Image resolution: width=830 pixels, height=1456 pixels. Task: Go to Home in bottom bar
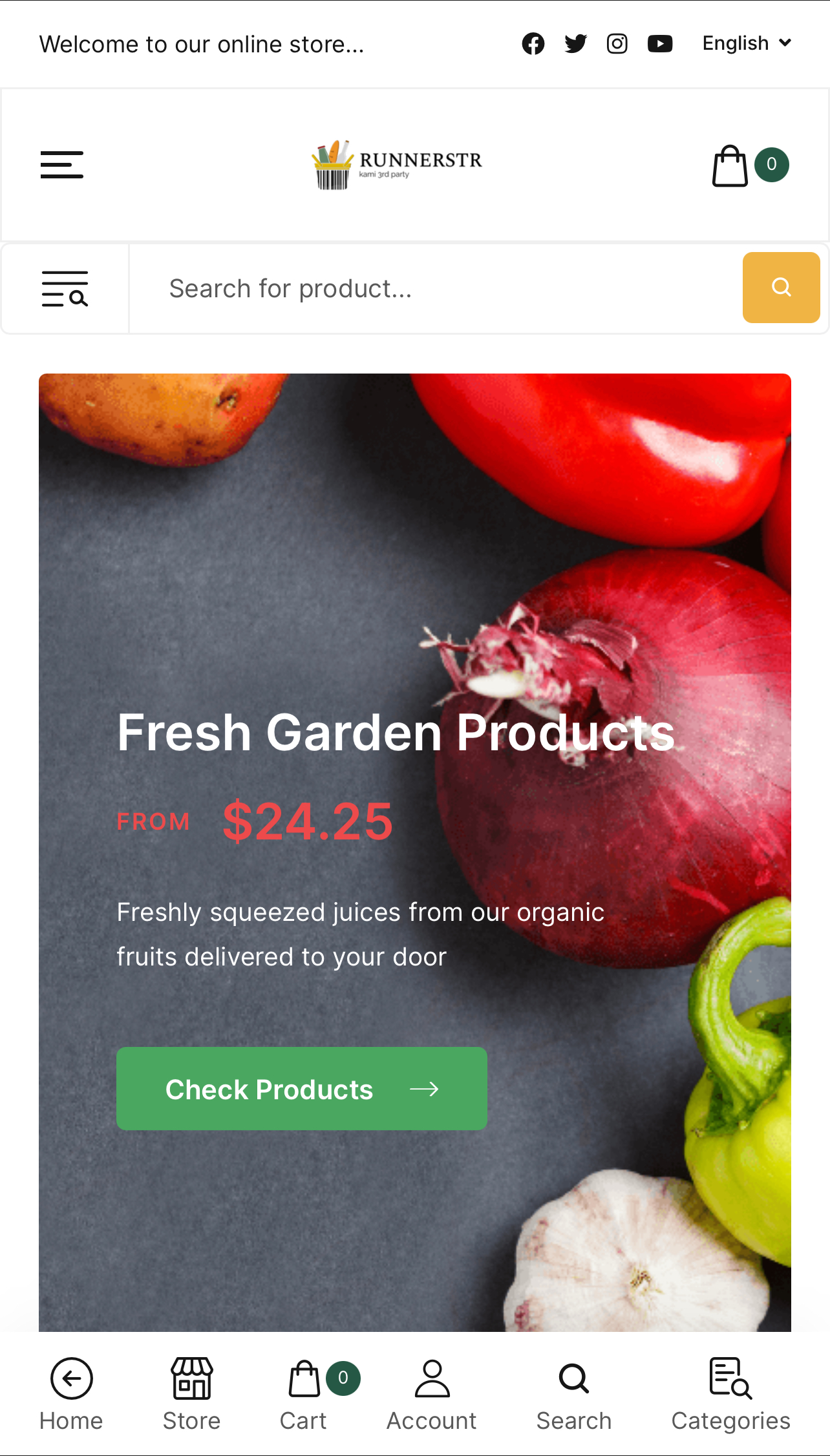(71, 1394)
